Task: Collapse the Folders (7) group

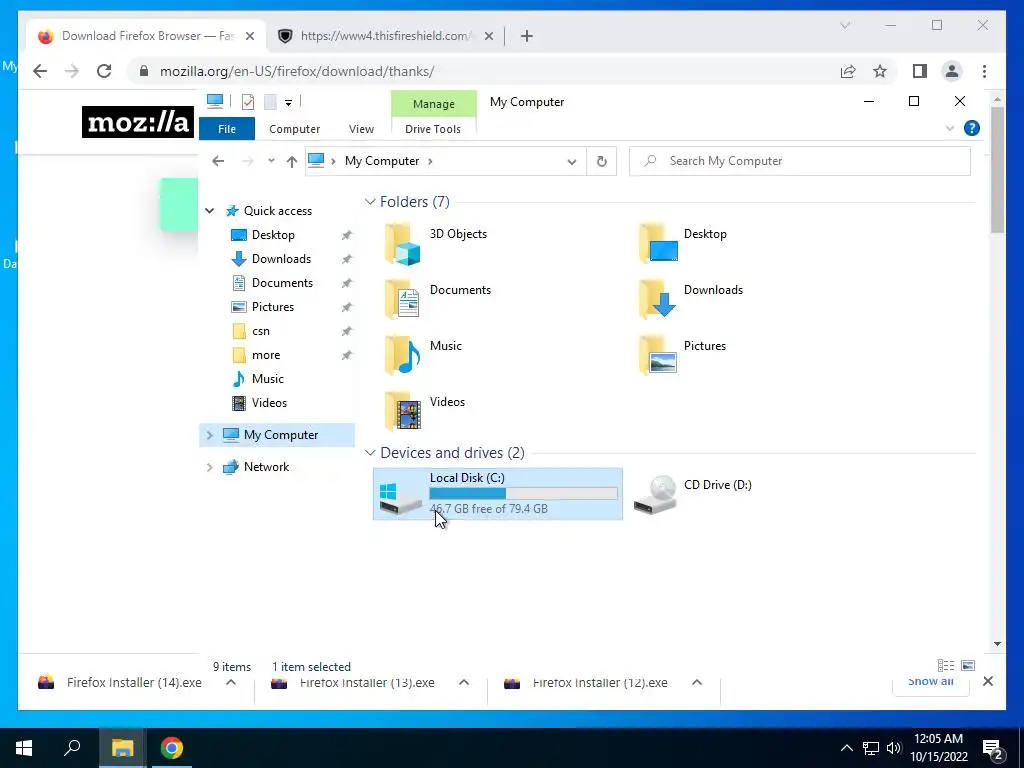Action: (370, 202)
